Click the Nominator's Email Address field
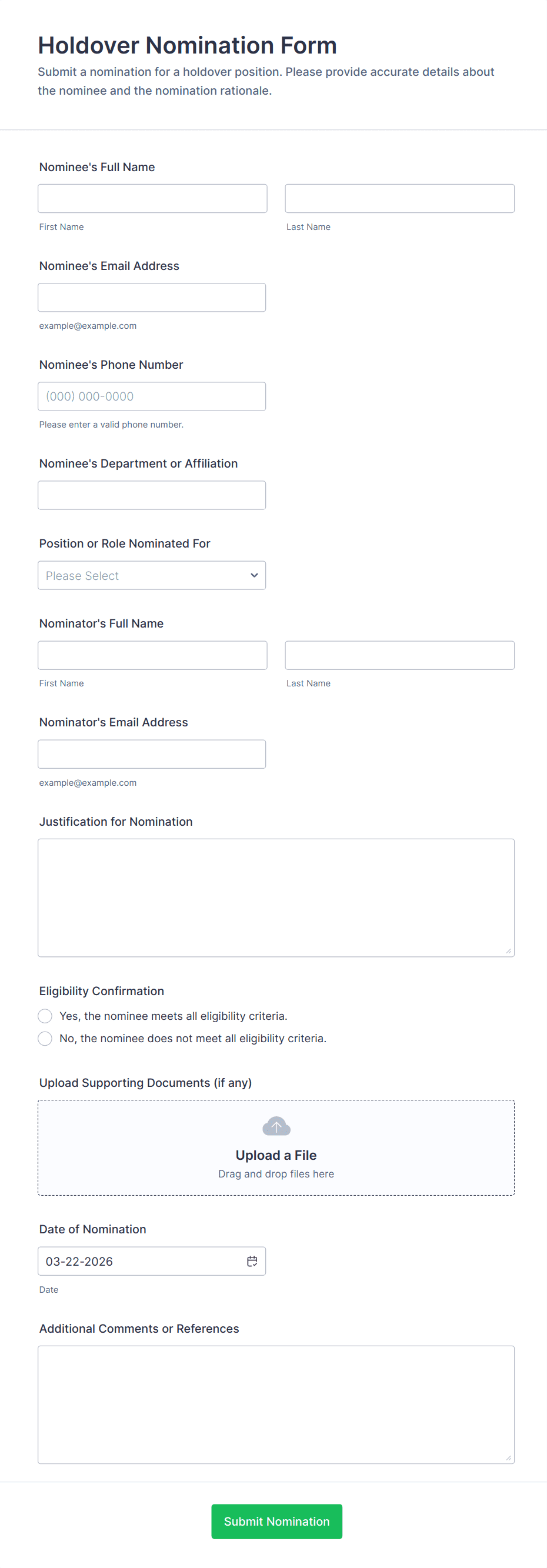The height and width of the screenshot is (1568, 547). click(152, 754)
